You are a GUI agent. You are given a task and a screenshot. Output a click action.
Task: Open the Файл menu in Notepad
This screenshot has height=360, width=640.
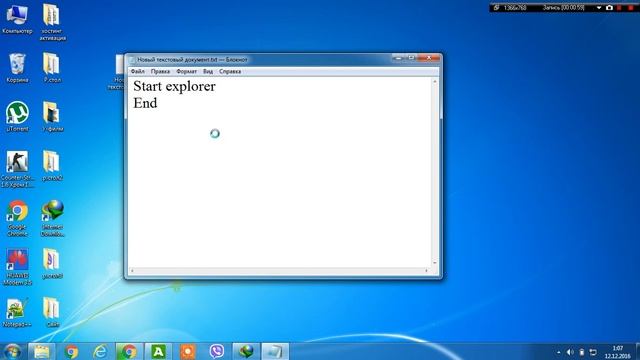(138, 71)
